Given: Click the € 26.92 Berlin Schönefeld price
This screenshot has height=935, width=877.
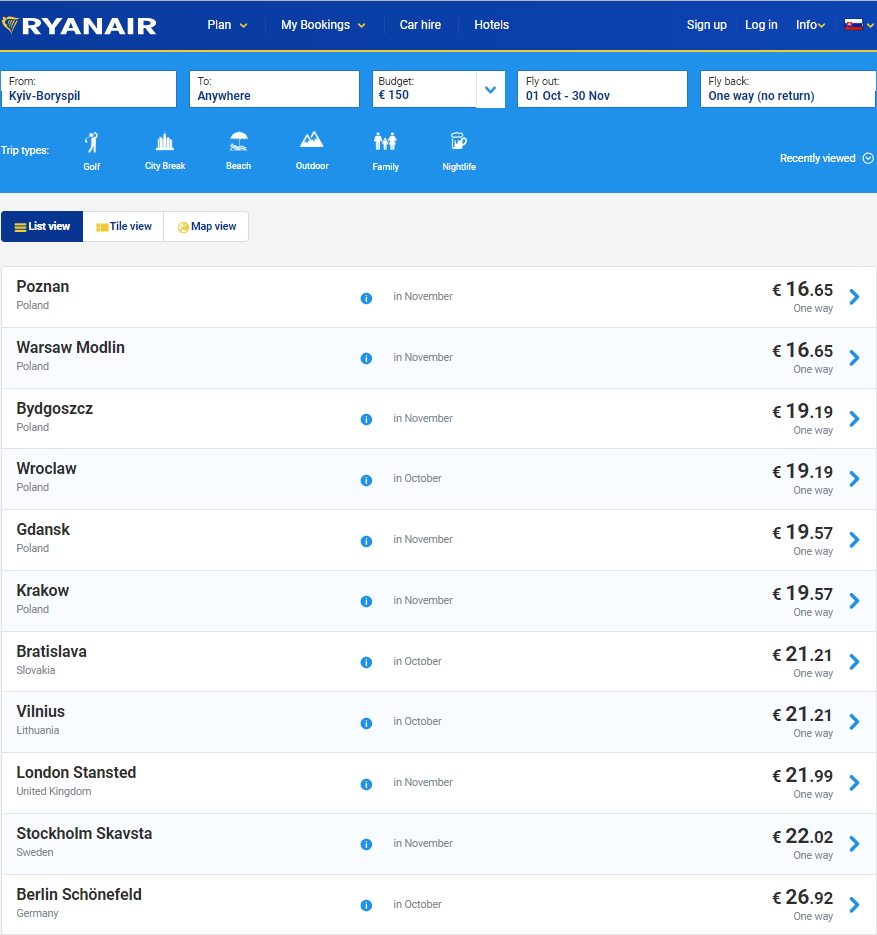Looking at the screenshot, I should pyautogui.click(x=802, y=897).
